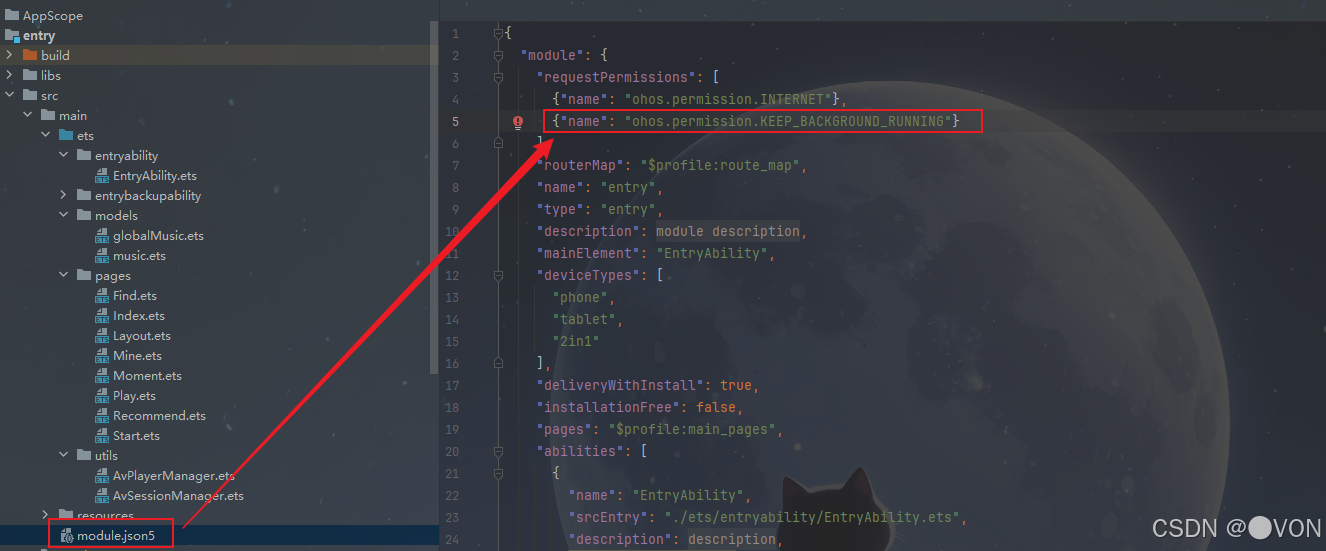This screenshot has height=551, width=1326.
Task: Click the orange build folder icon
Action: pyautogui.click(x=30, y=55)
